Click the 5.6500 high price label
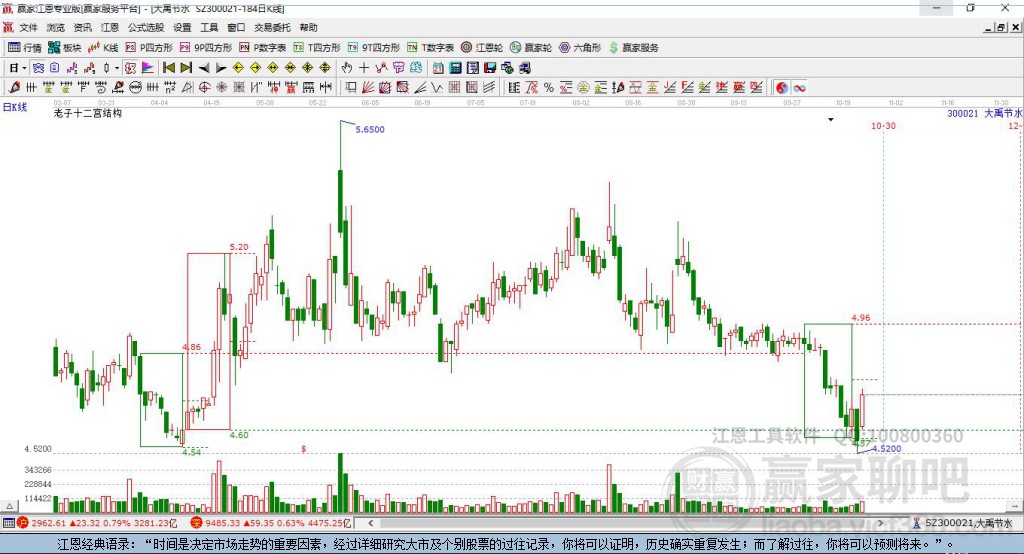The image size is (1024, 554). (x=370, y=129)
